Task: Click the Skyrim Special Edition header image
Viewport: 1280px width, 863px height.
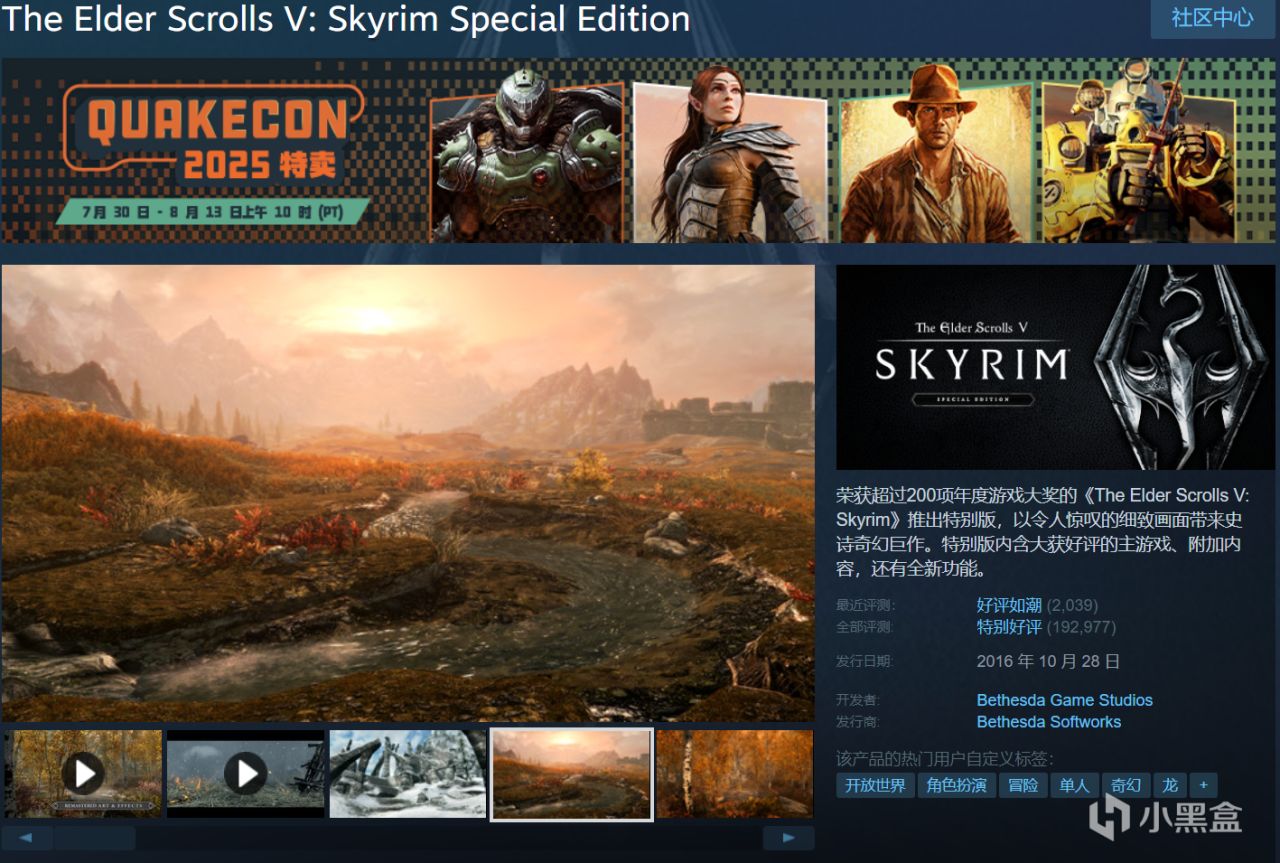Action: [x=1057, y=367]
